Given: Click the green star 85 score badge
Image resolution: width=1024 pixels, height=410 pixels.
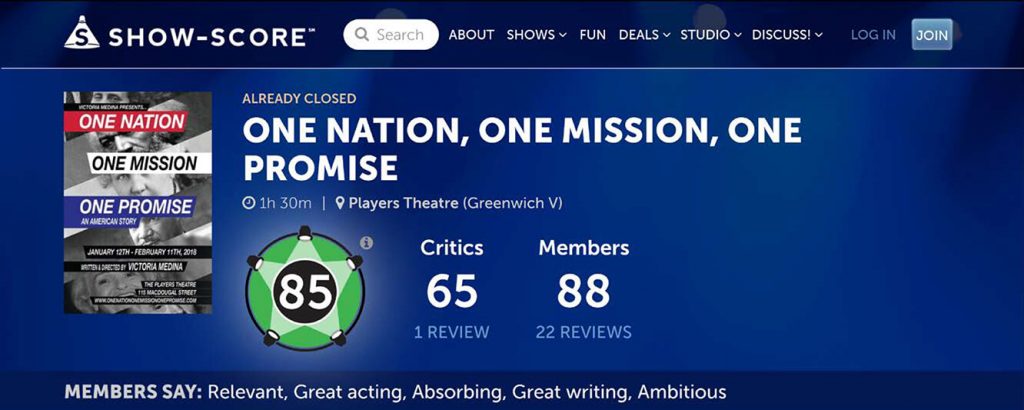Looking at the screenshot, I should pos(305,287).
